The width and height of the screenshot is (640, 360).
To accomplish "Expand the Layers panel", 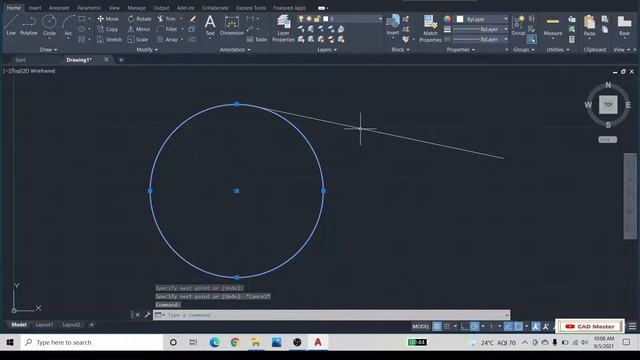I will point(327,50).
